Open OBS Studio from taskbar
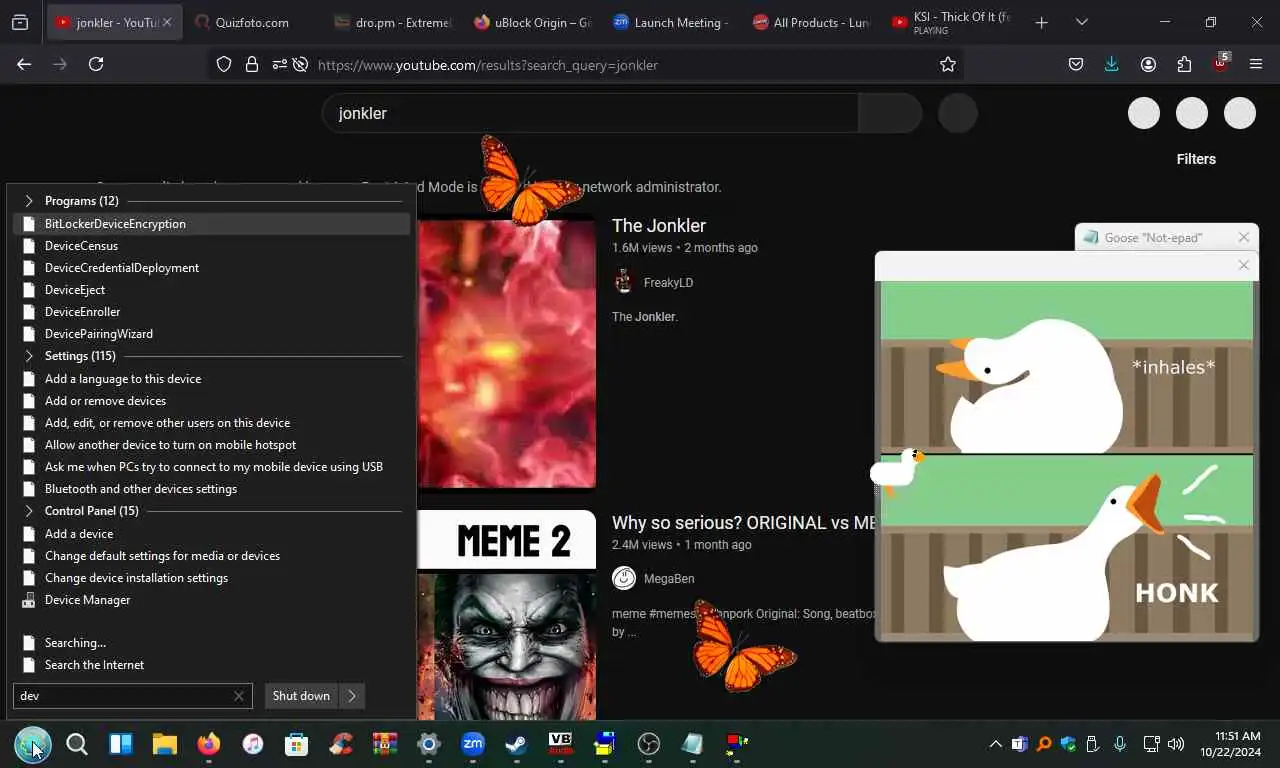The height and width of the screenshot is (768, 1280). coord(649,744)
